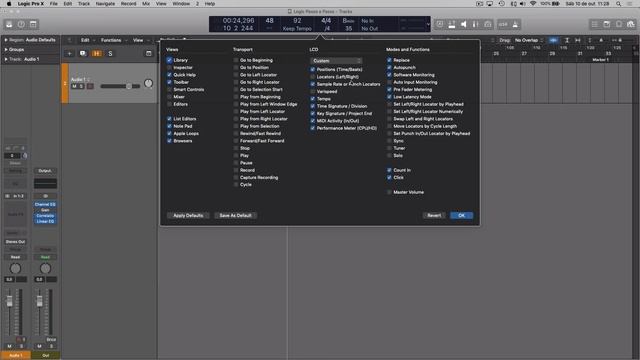Open the Note Pad icon in control bar

(x=607, y=24)
